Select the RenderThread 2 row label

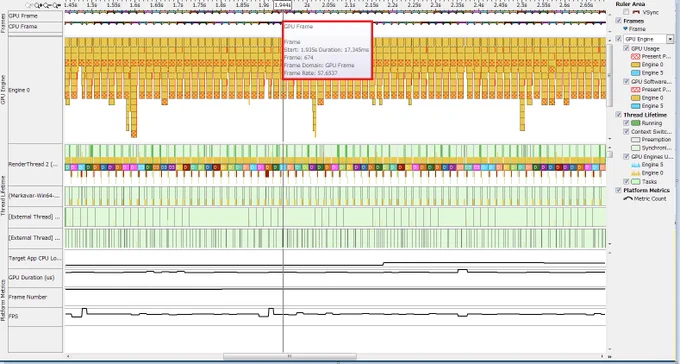(x=33, y=164)
